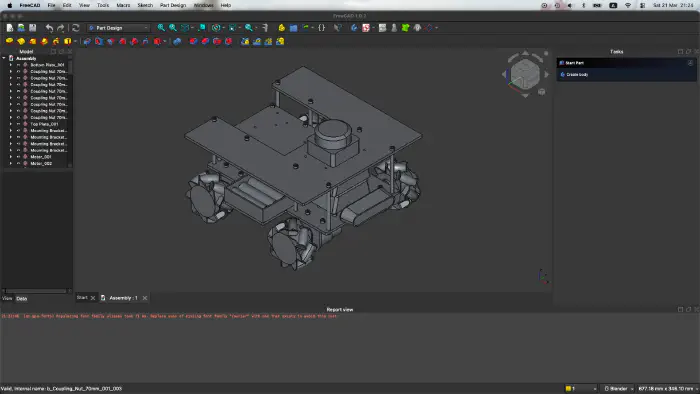
Task: Click the blue Create Group folder icon
Action: pyautogui.click(x=293, y=28)
